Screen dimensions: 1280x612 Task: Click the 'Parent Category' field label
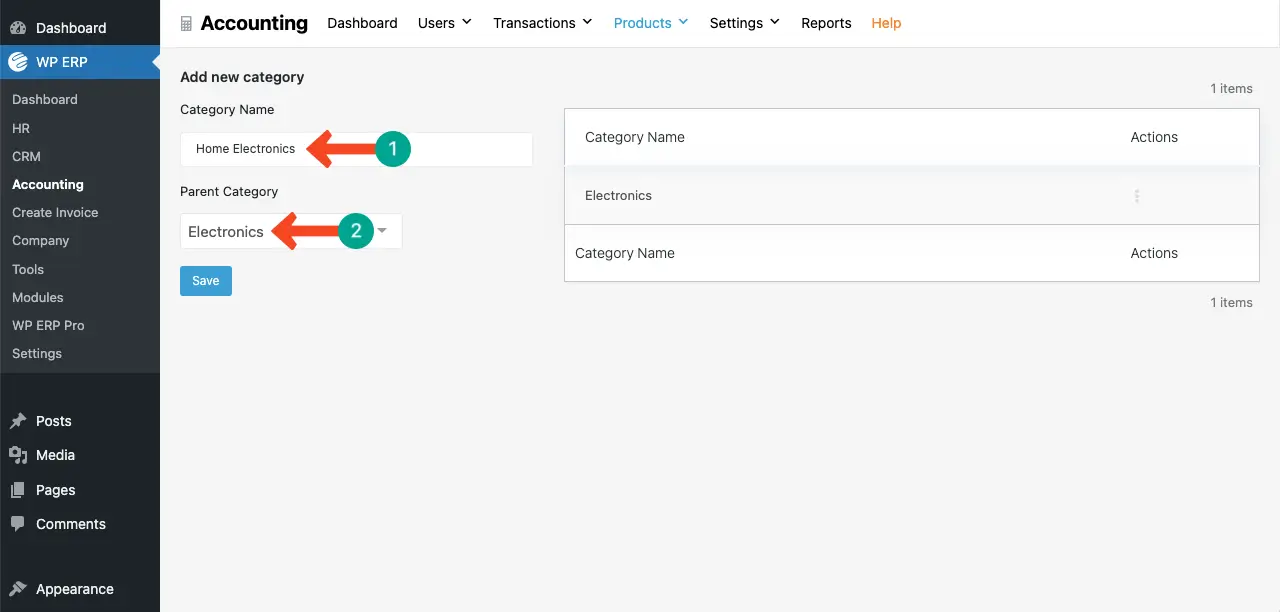pyautogui.click(x=229, y=191)
